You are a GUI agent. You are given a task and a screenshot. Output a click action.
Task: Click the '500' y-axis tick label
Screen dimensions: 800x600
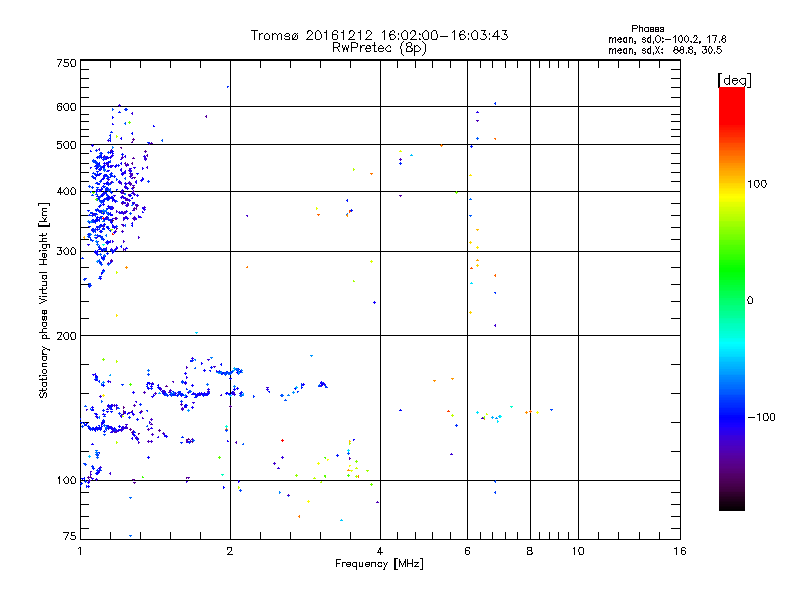tap(67, 145)
